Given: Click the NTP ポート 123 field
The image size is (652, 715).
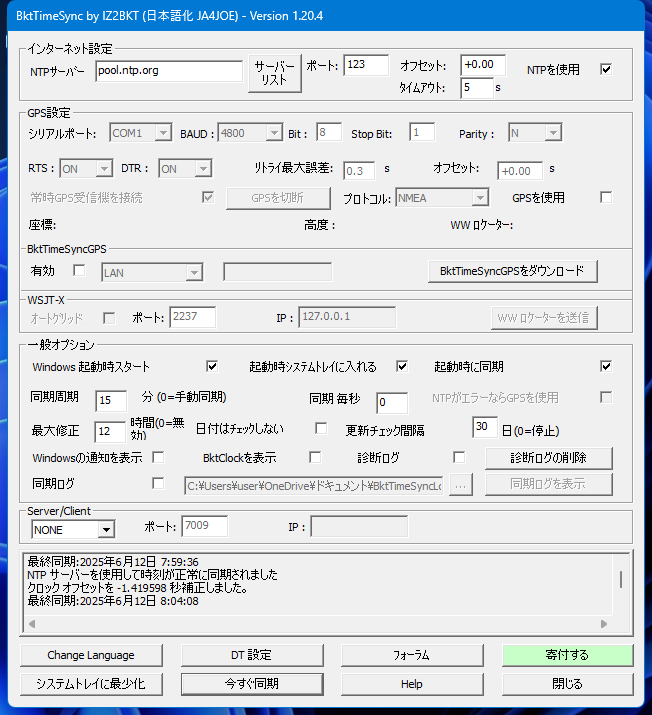Looking at the screenshot, I should 366,65.
